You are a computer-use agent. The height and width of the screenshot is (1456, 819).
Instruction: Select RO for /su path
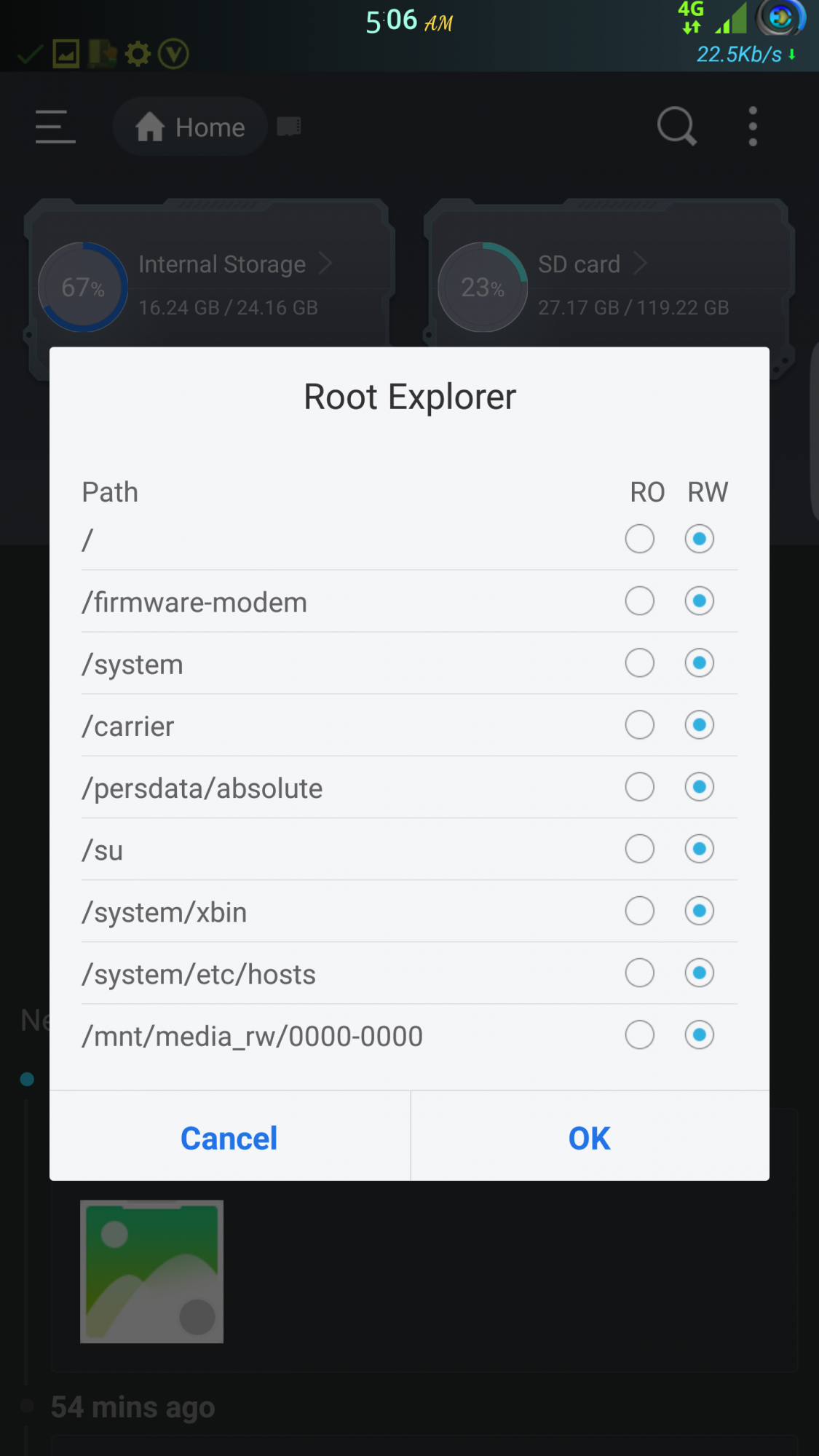click(x=639, y=849)
